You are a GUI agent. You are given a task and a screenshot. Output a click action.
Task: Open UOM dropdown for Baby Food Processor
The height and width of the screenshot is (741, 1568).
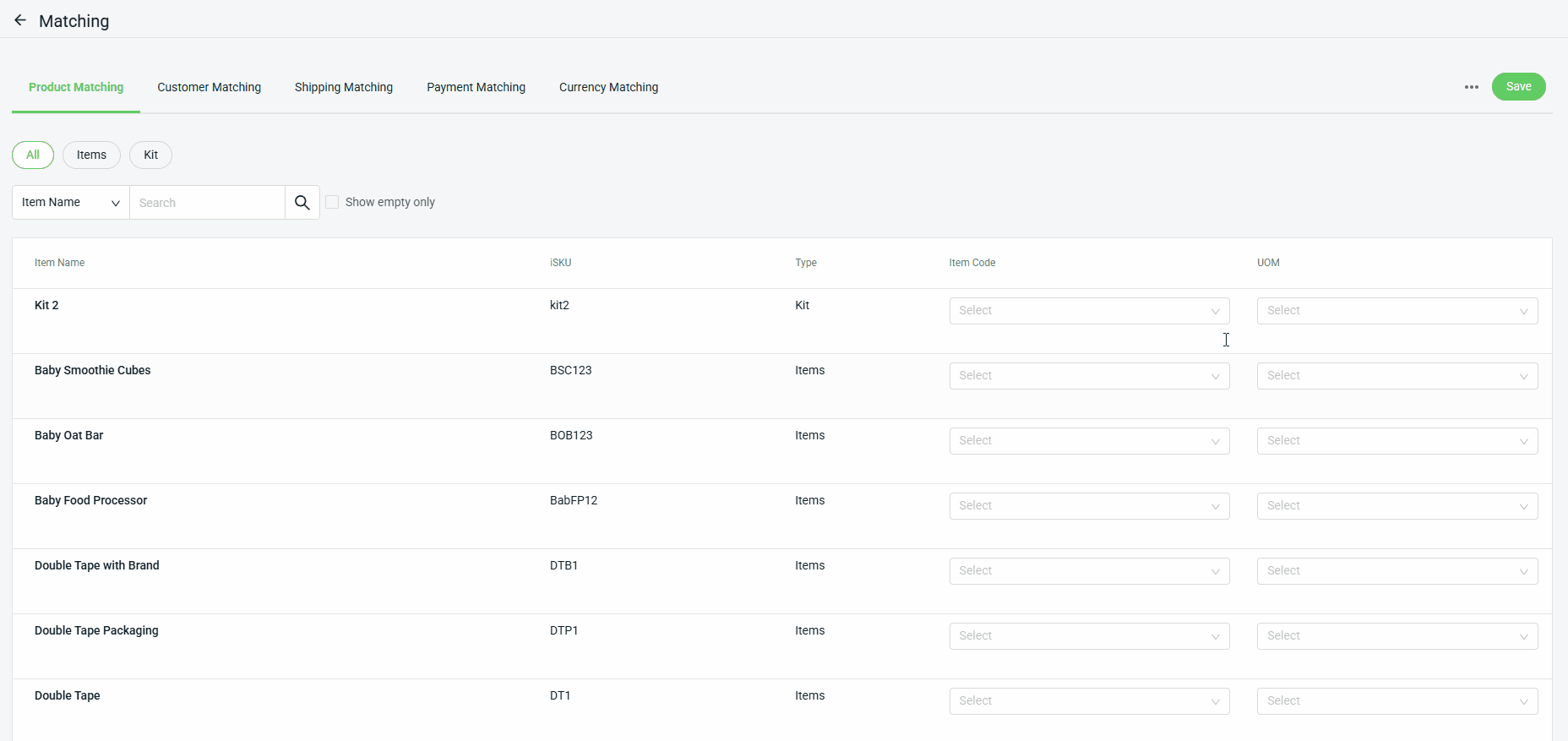point(1396,506)
